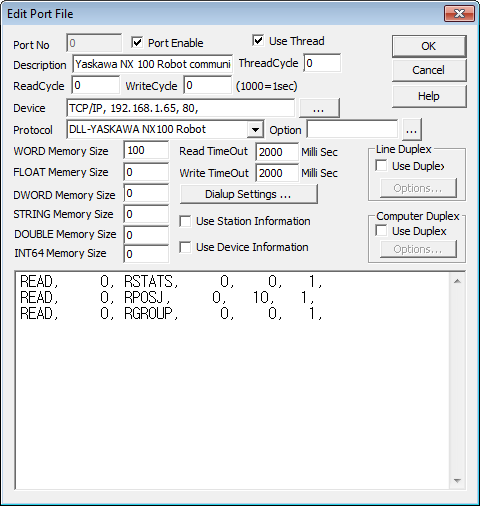Screen dimensions: 480x506
Task: Select the READ RPOSJ line in the list
Action: (x=167, y=297)
